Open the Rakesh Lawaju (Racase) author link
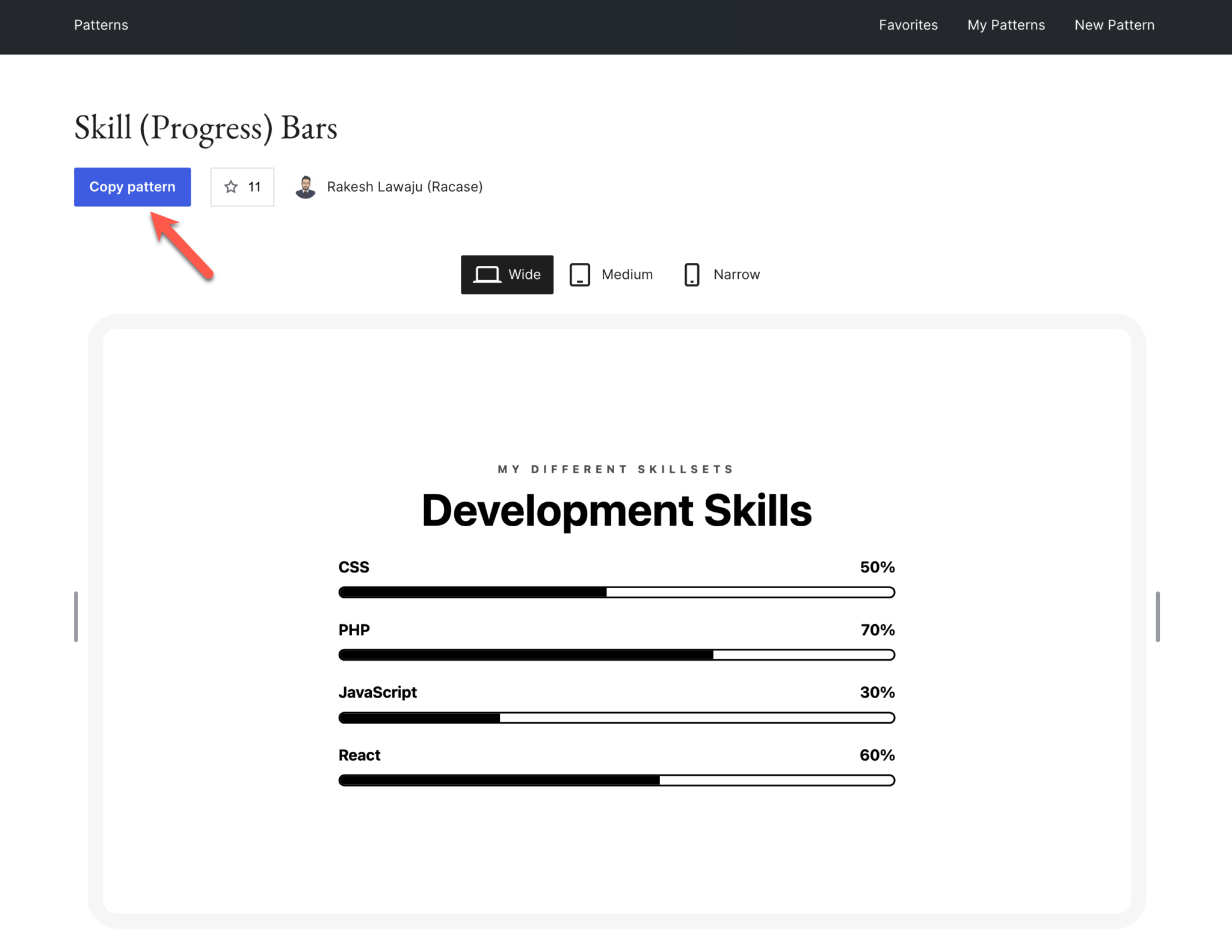Screen dimensions: 1232x952 pos(404,186)
